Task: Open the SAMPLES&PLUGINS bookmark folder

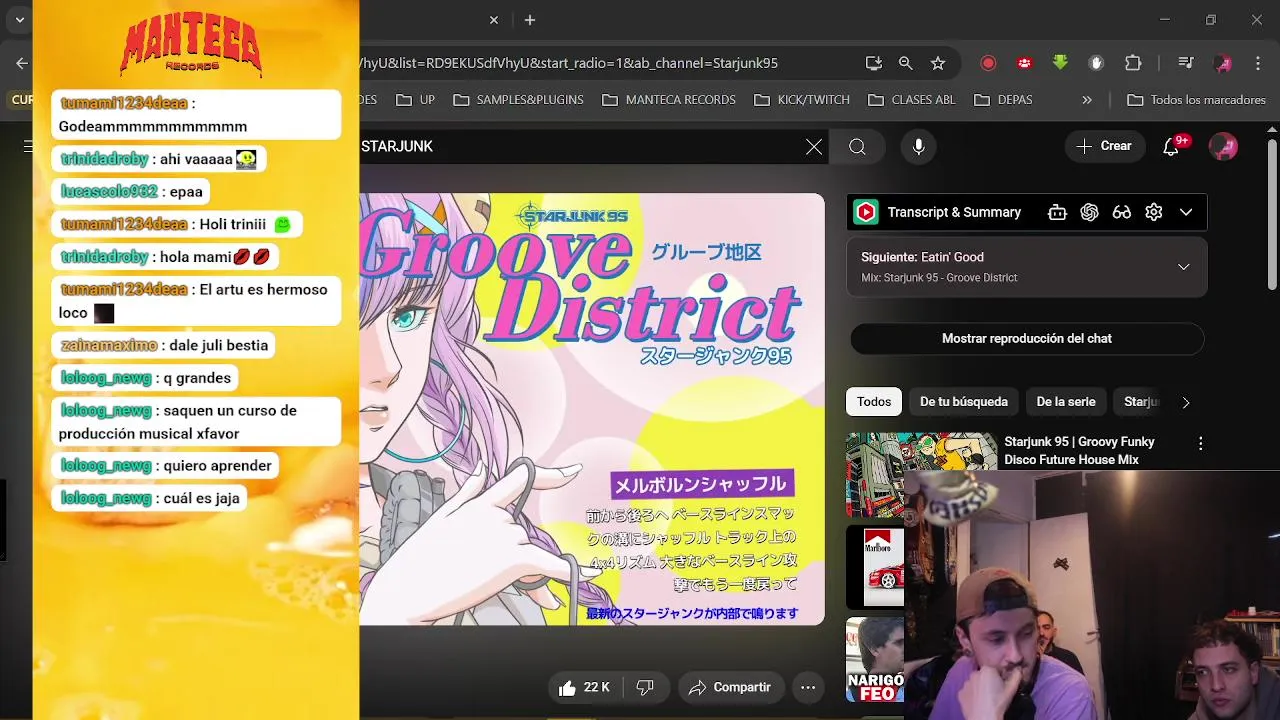Action: (x=518, y=100)
